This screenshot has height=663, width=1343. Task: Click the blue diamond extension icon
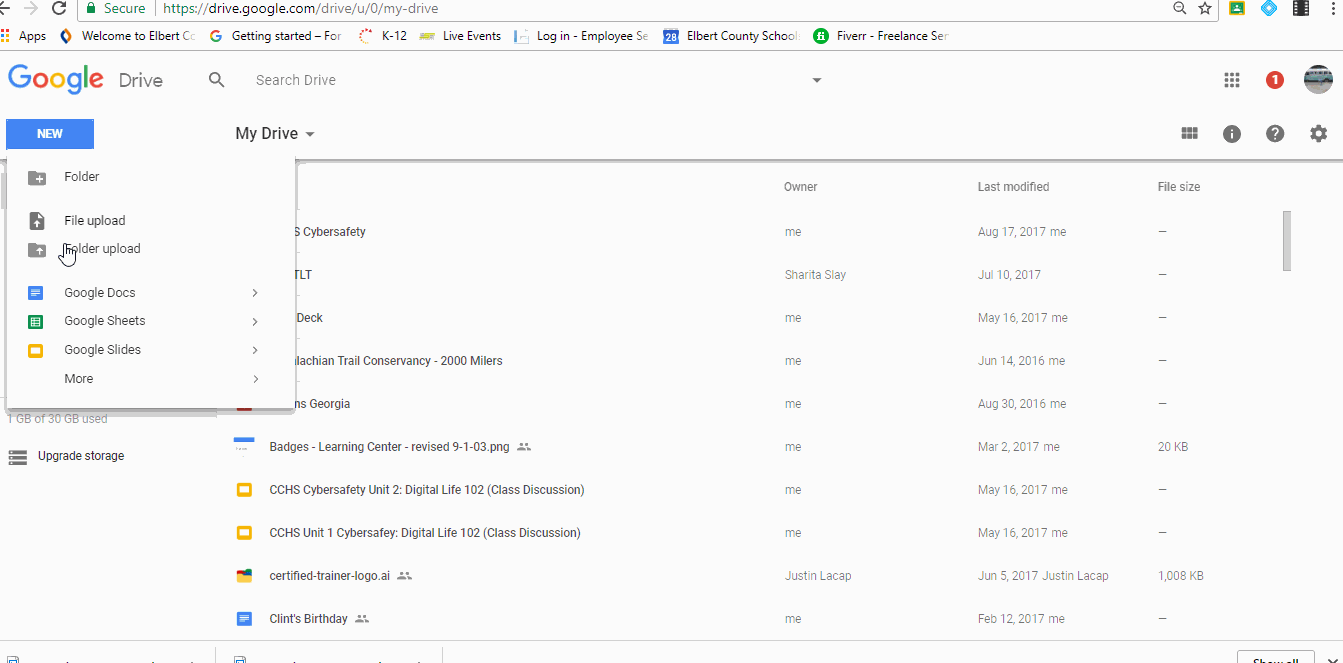tap(1269, 8)
